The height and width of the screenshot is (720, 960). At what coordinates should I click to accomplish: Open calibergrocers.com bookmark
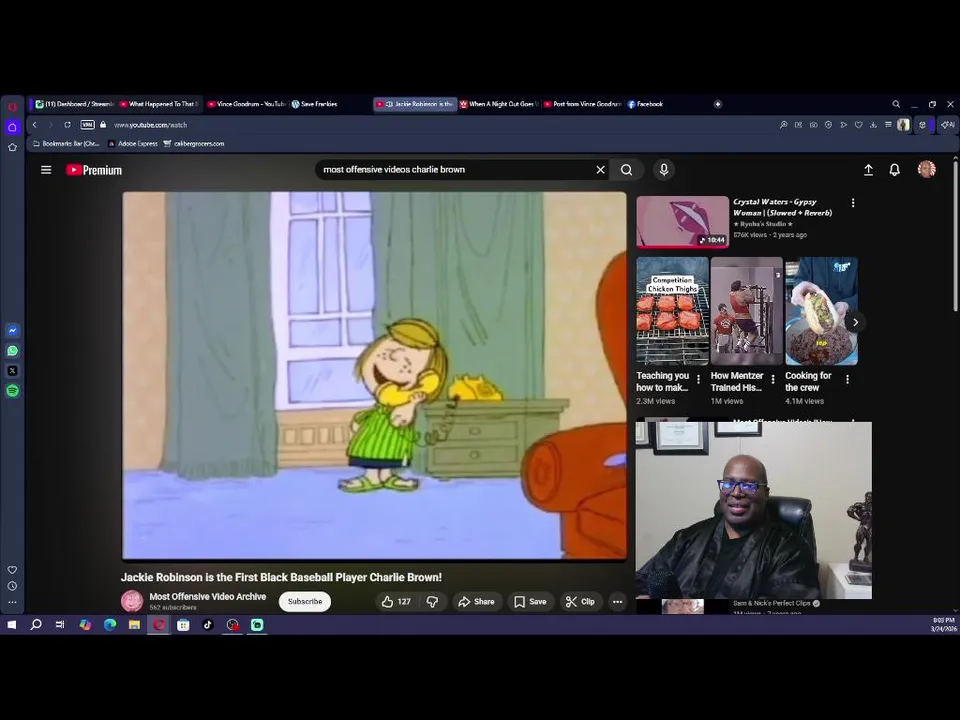pos(194,144)
